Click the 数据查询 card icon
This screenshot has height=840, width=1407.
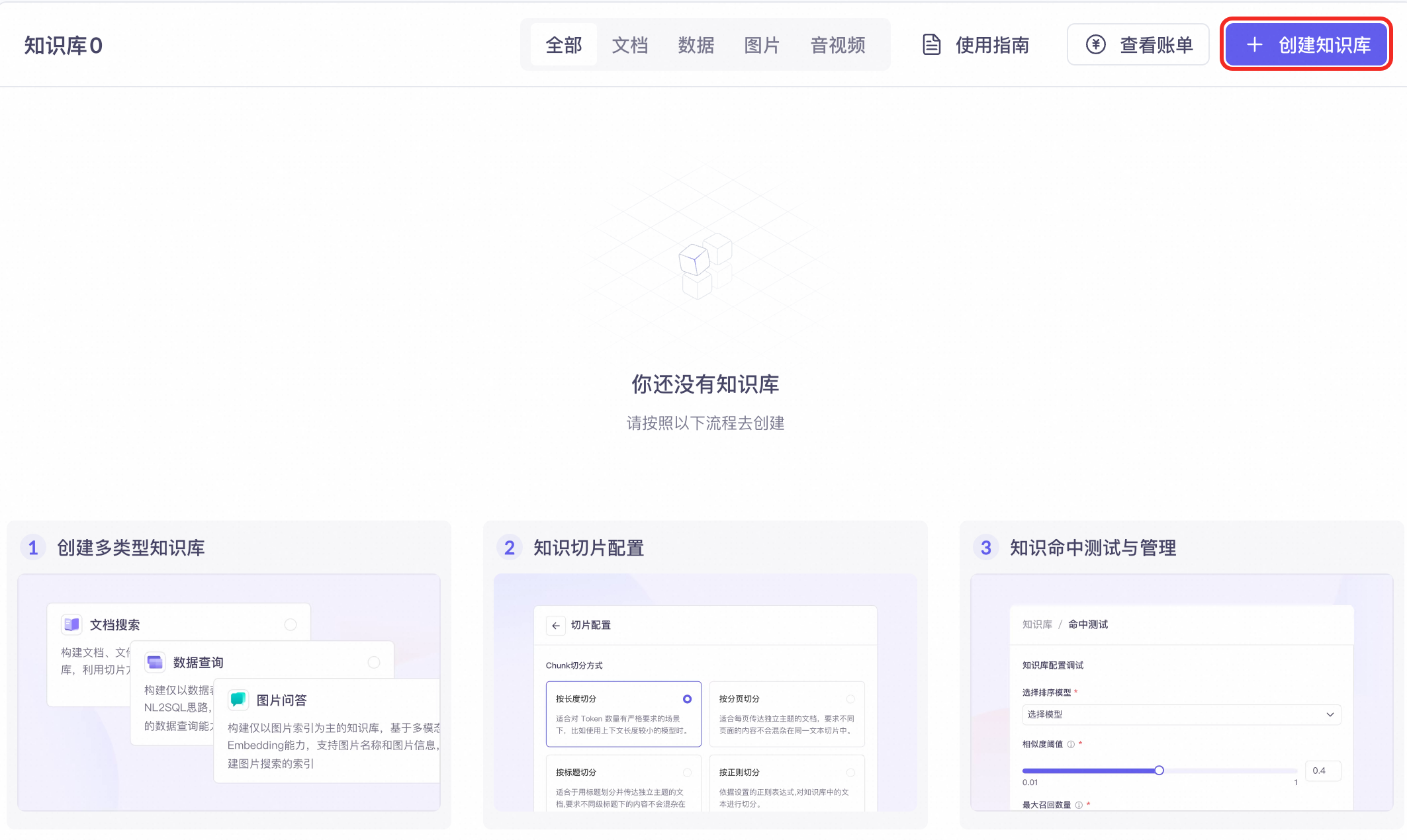(155, 662)
